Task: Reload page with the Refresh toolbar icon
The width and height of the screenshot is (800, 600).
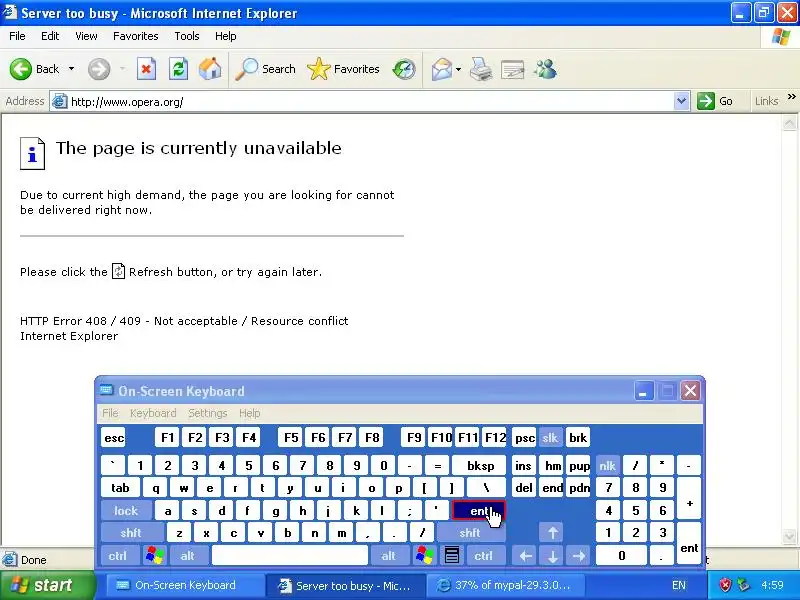Action: click(179, 69)
